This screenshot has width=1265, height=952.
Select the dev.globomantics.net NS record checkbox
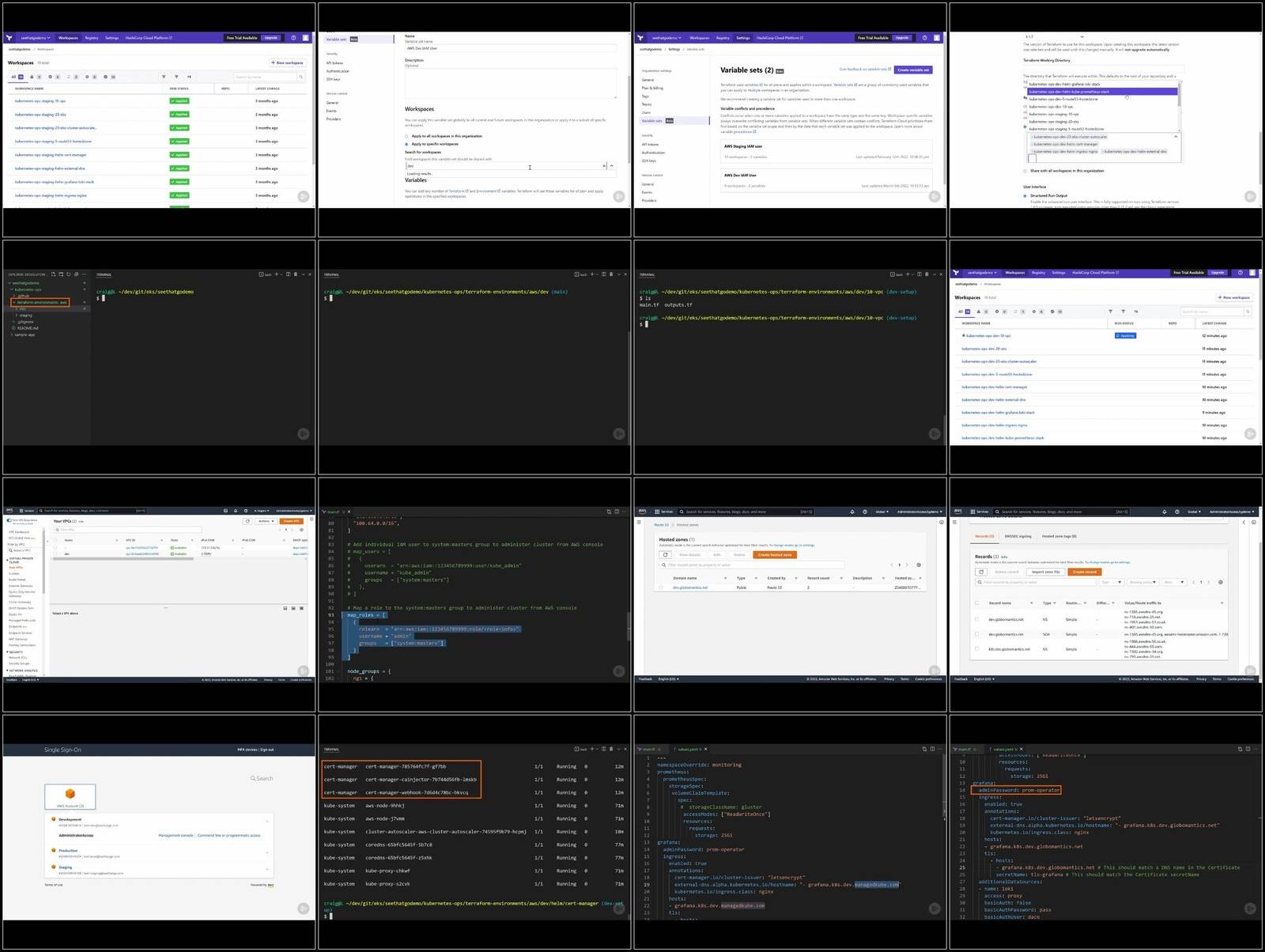977,619
